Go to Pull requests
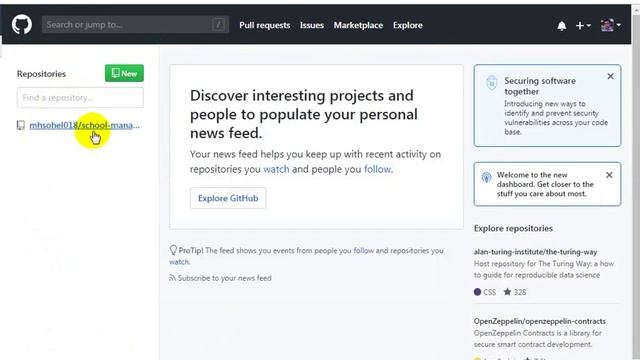The image size is (640, 360). click(264, 25)
